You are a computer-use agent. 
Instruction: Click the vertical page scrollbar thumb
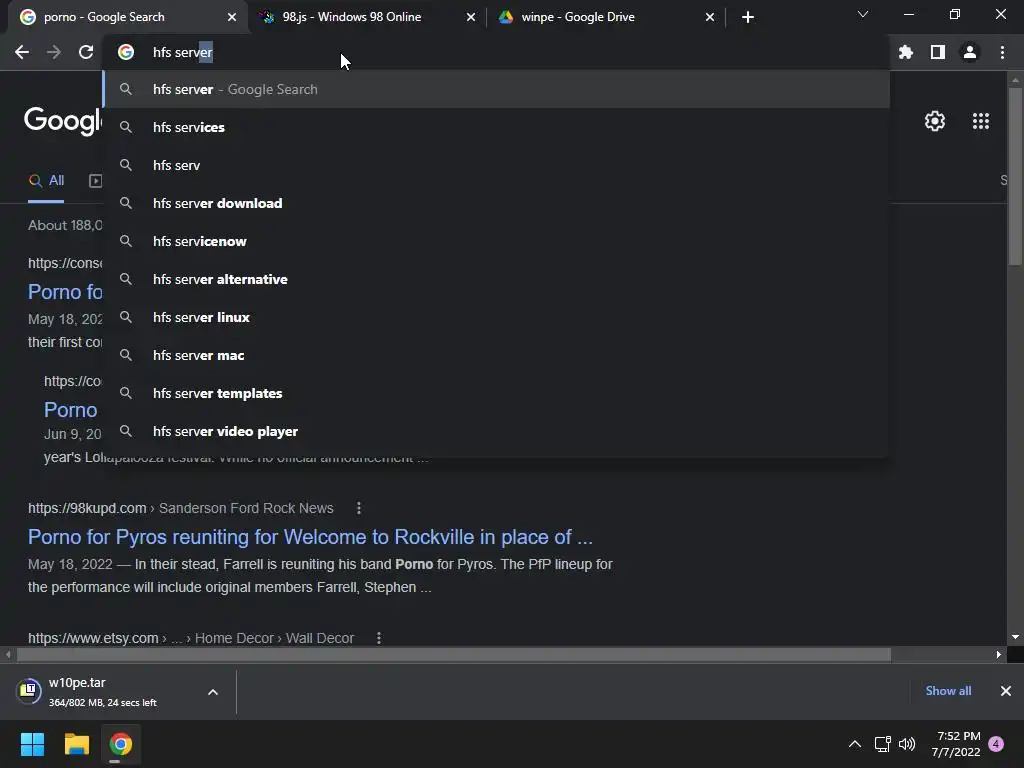(x=1014, y=176)
